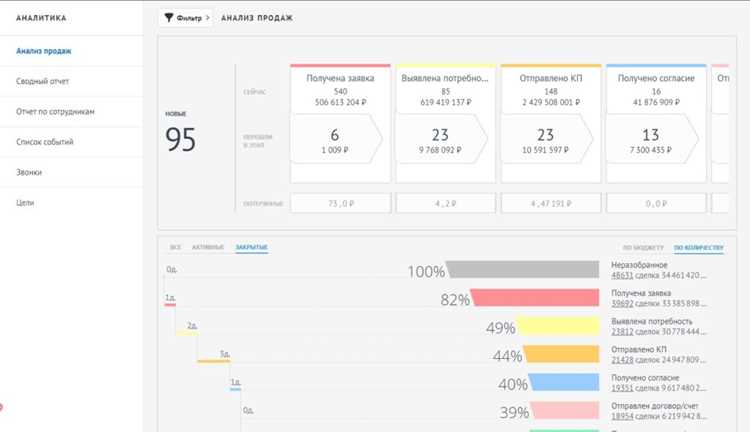This screenshot has width=750, height=432.
Task: Select the Закрытые tab
Action: 252,247
